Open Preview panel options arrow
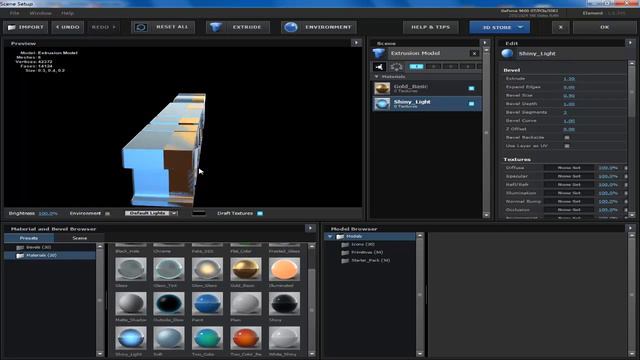Screen dimensions: 640x360 pos(356,43)
